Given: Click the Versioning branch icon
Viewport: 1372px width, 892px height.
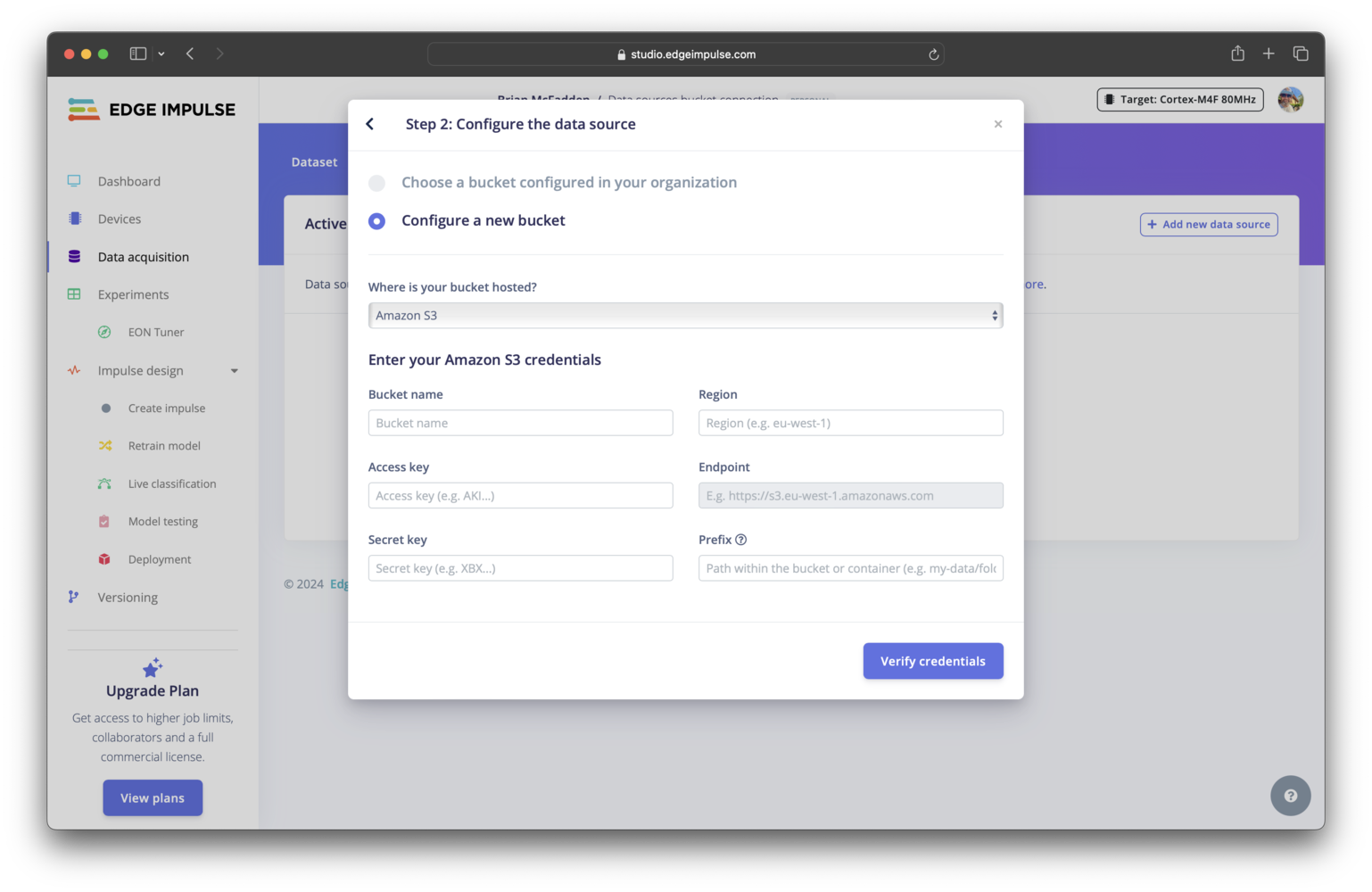Looking at the screenshot, I should (x=73, y=597).
